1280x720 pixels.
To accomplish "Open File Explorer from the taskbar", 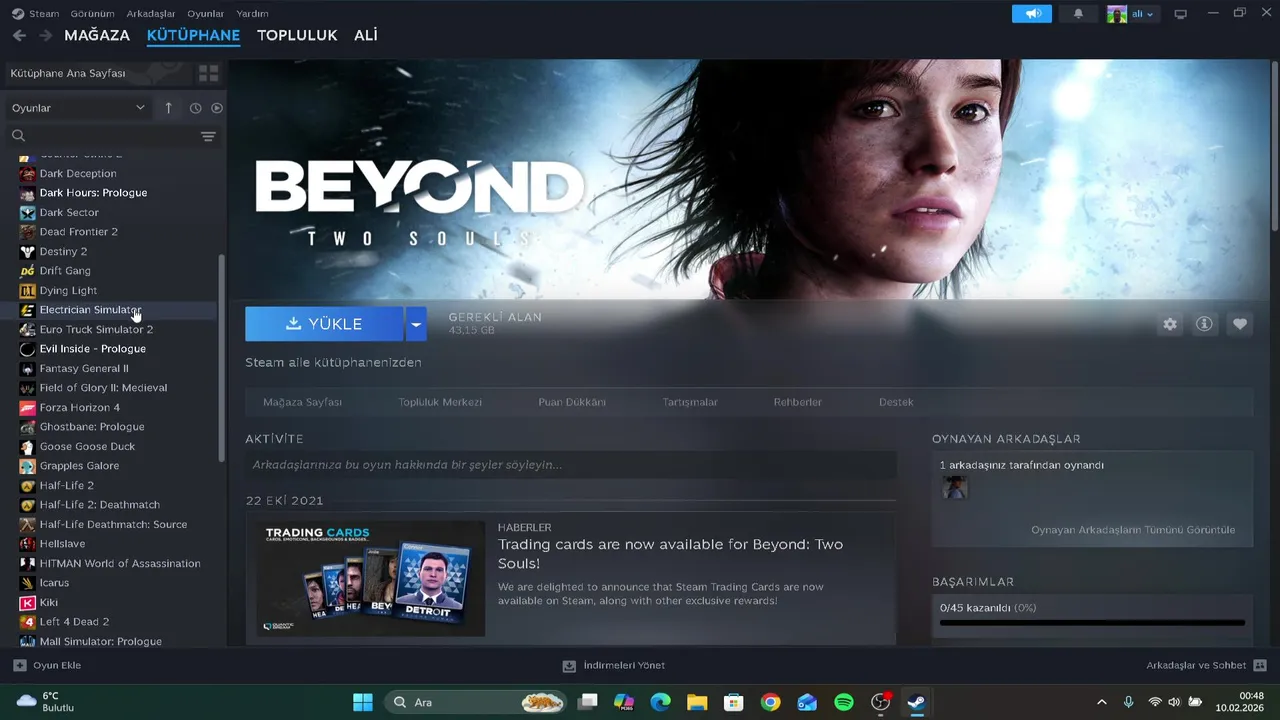I will point(697,702).
